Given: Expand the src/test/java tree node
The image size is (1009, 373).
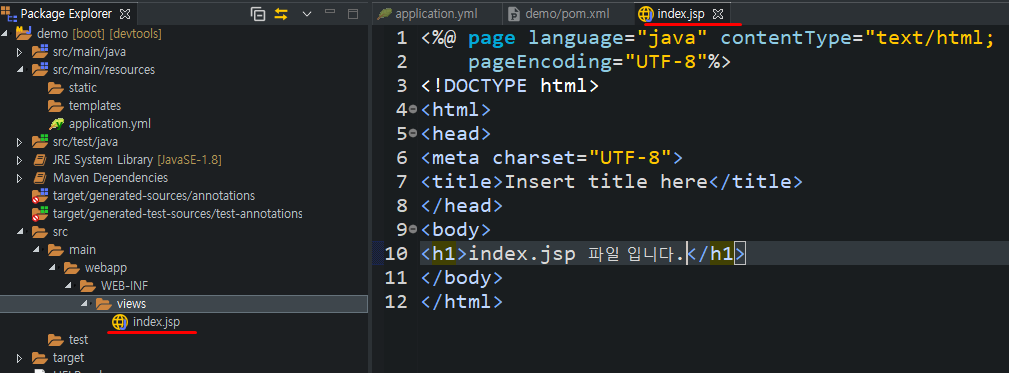Looking at the screenshot, I should point(19,141).
